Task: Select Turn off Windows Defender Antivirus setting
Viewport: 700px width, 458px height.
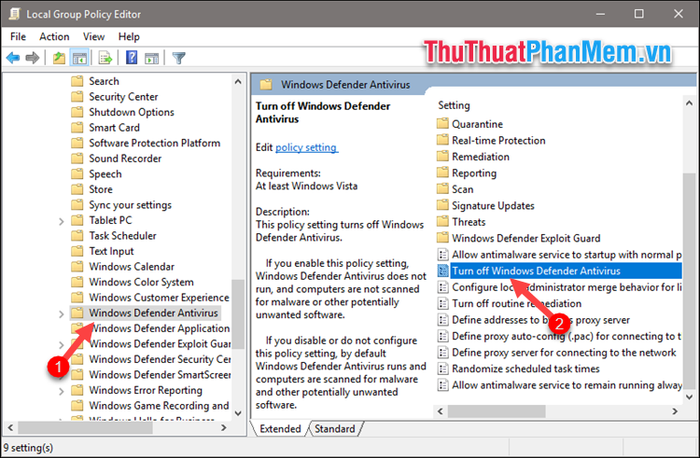Action: 565,271
